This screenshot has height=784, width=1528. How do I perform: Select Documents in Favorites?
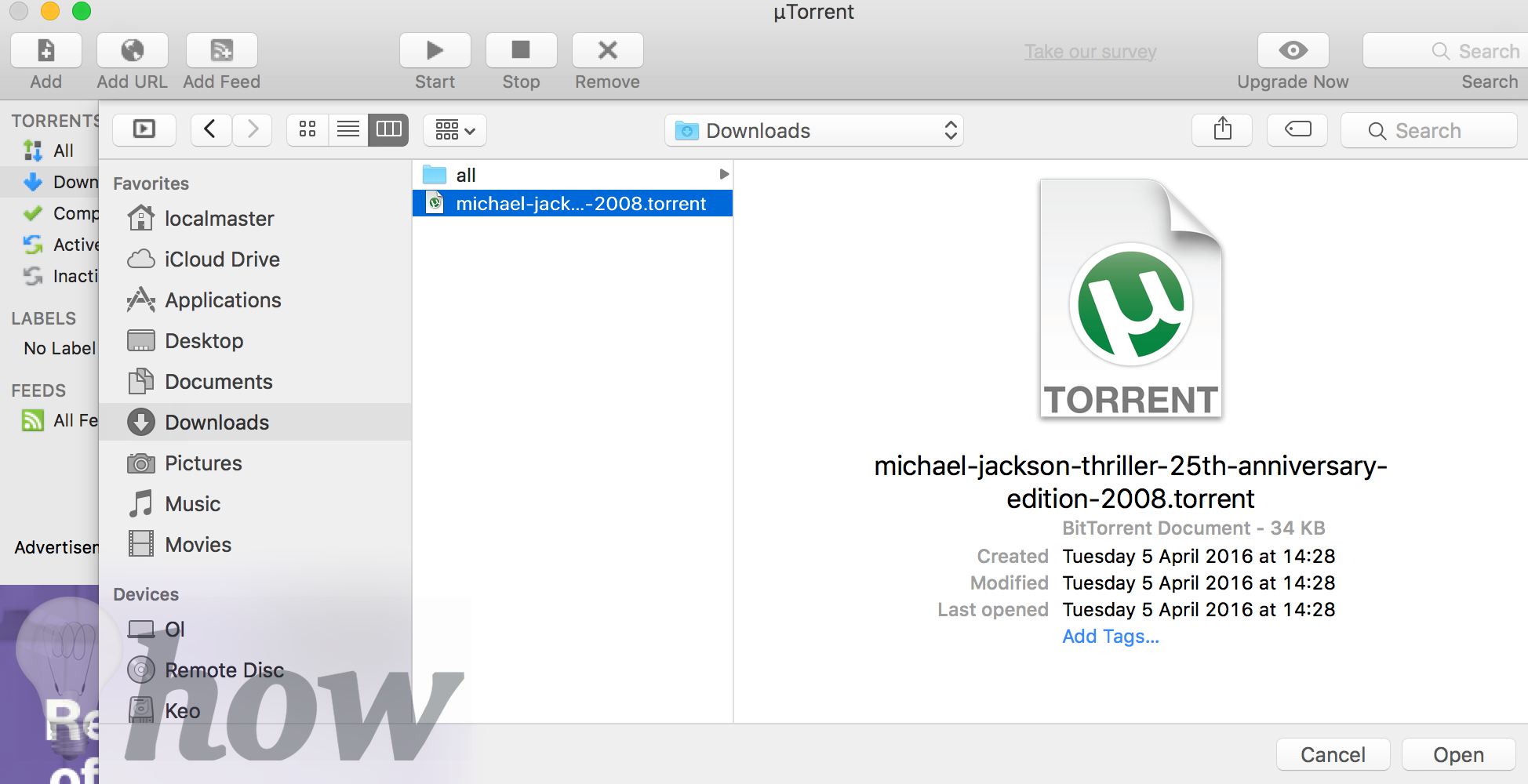coord(255,382)
